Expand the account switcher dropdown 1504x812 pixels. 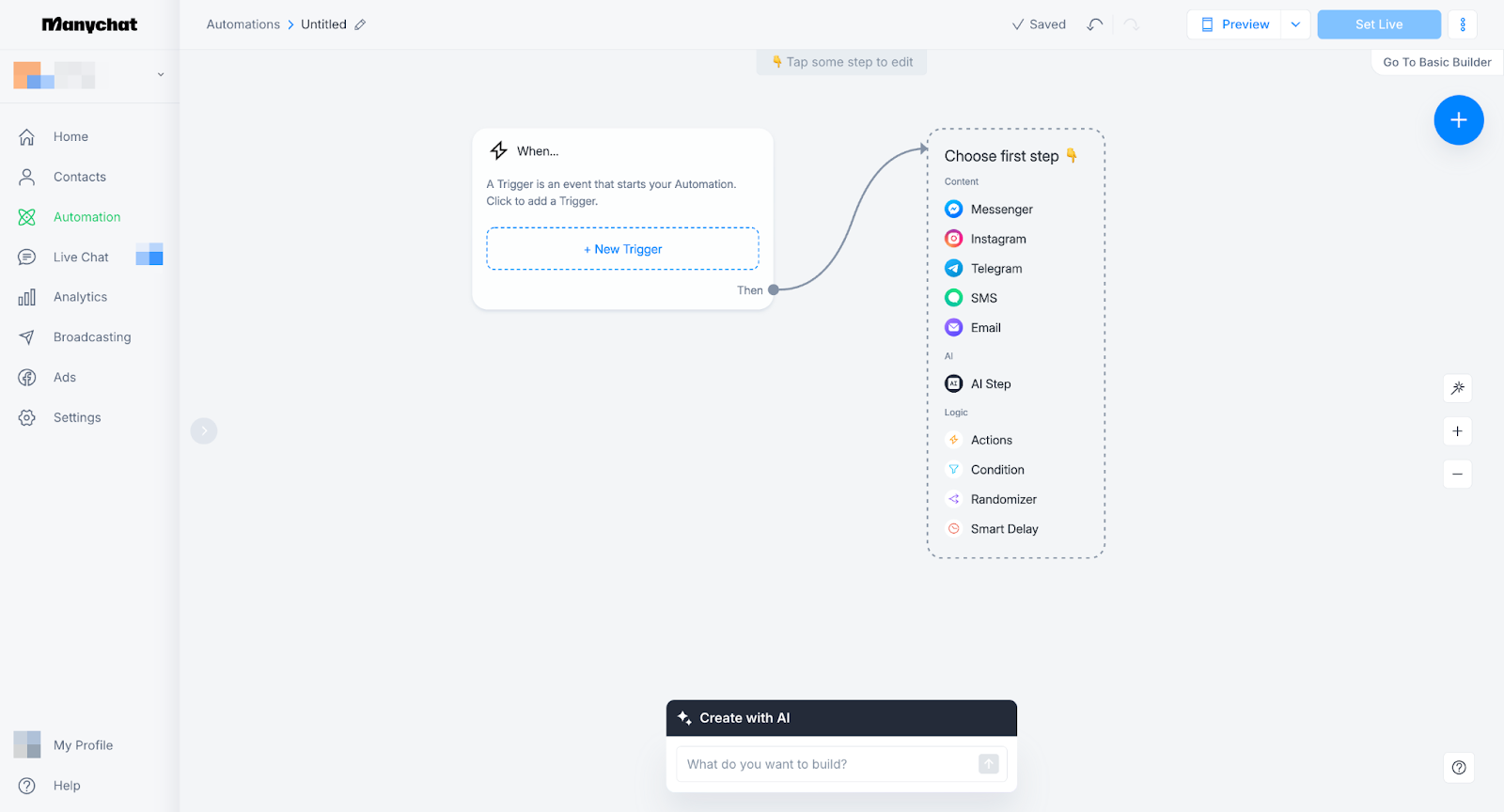pos(161,74)
